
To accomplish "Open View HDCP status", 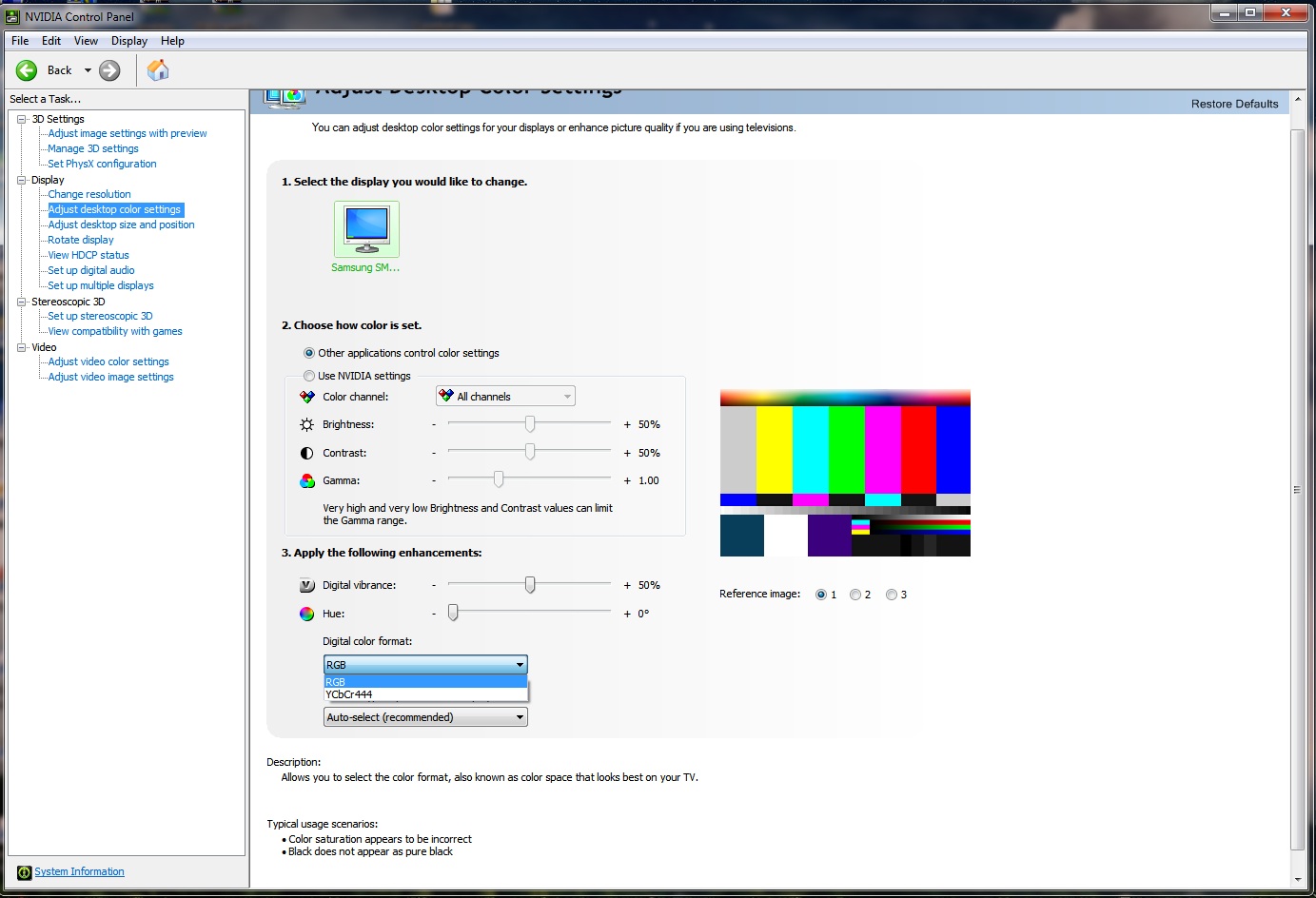I will tap(88, 256).
